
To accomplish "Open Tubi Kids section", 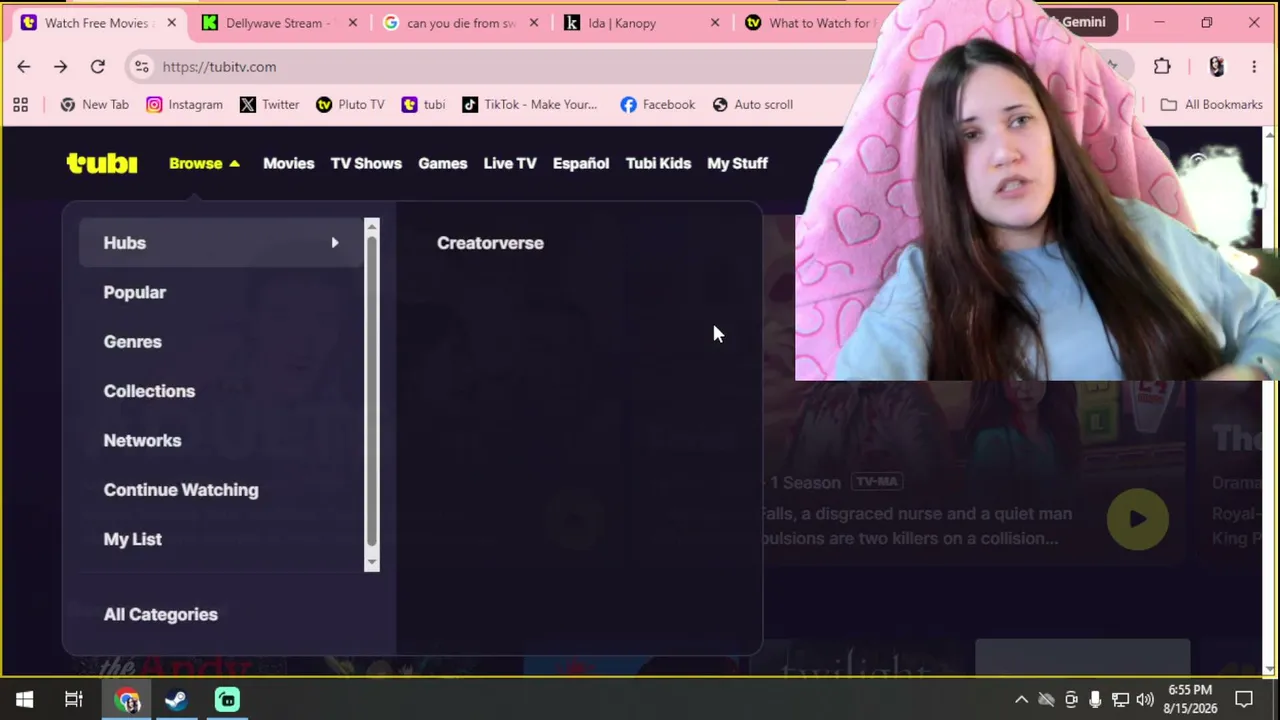I will (658, 163).
